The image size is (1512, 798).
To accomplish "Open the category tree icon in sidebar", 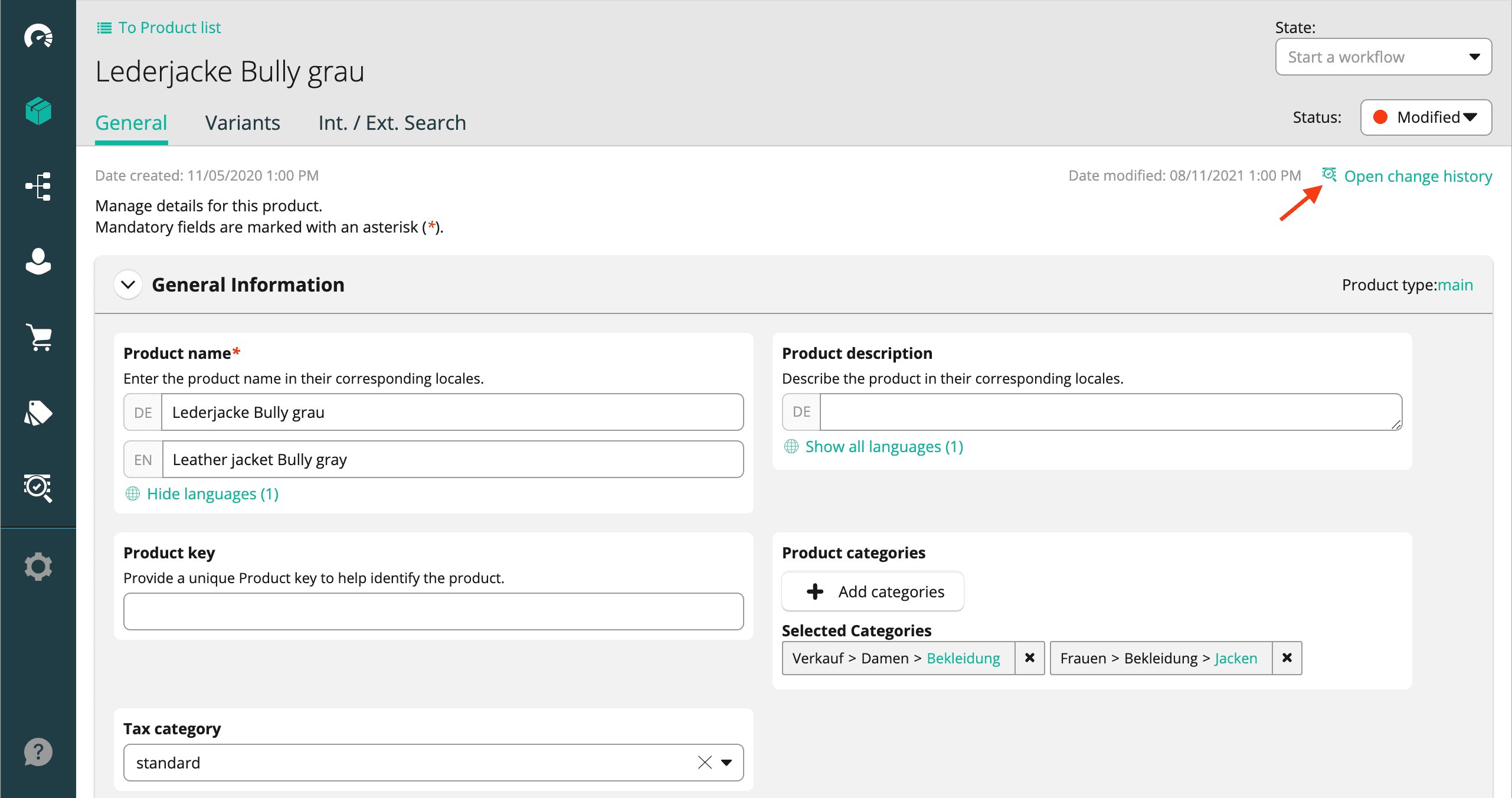I will pos(38,187).
